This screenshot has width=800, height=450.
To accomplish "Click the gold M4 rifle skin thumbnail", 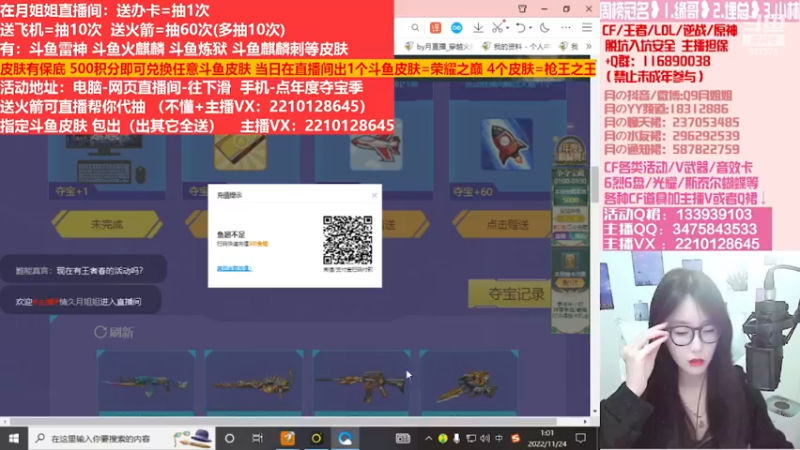I will pyautogui.click(x=361, y=382).
